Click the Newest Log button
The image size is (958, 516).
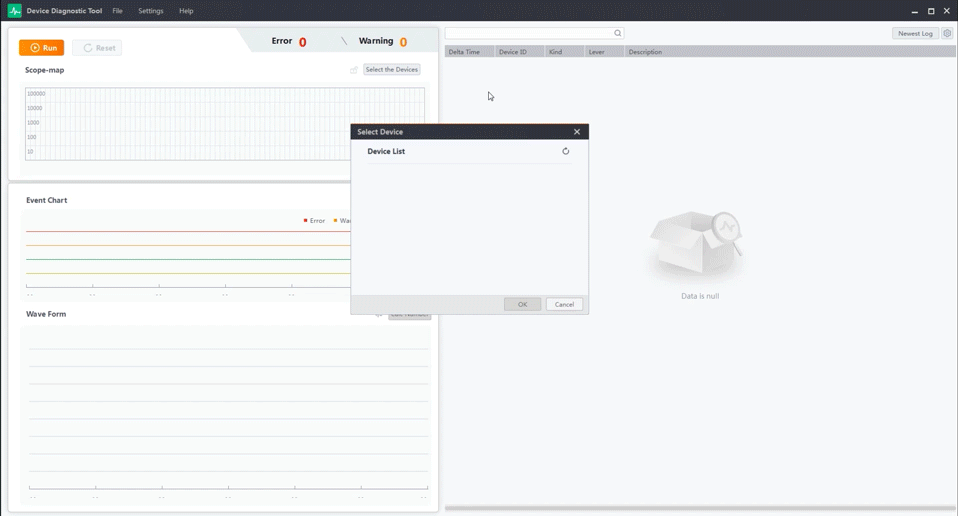point(914,33)
